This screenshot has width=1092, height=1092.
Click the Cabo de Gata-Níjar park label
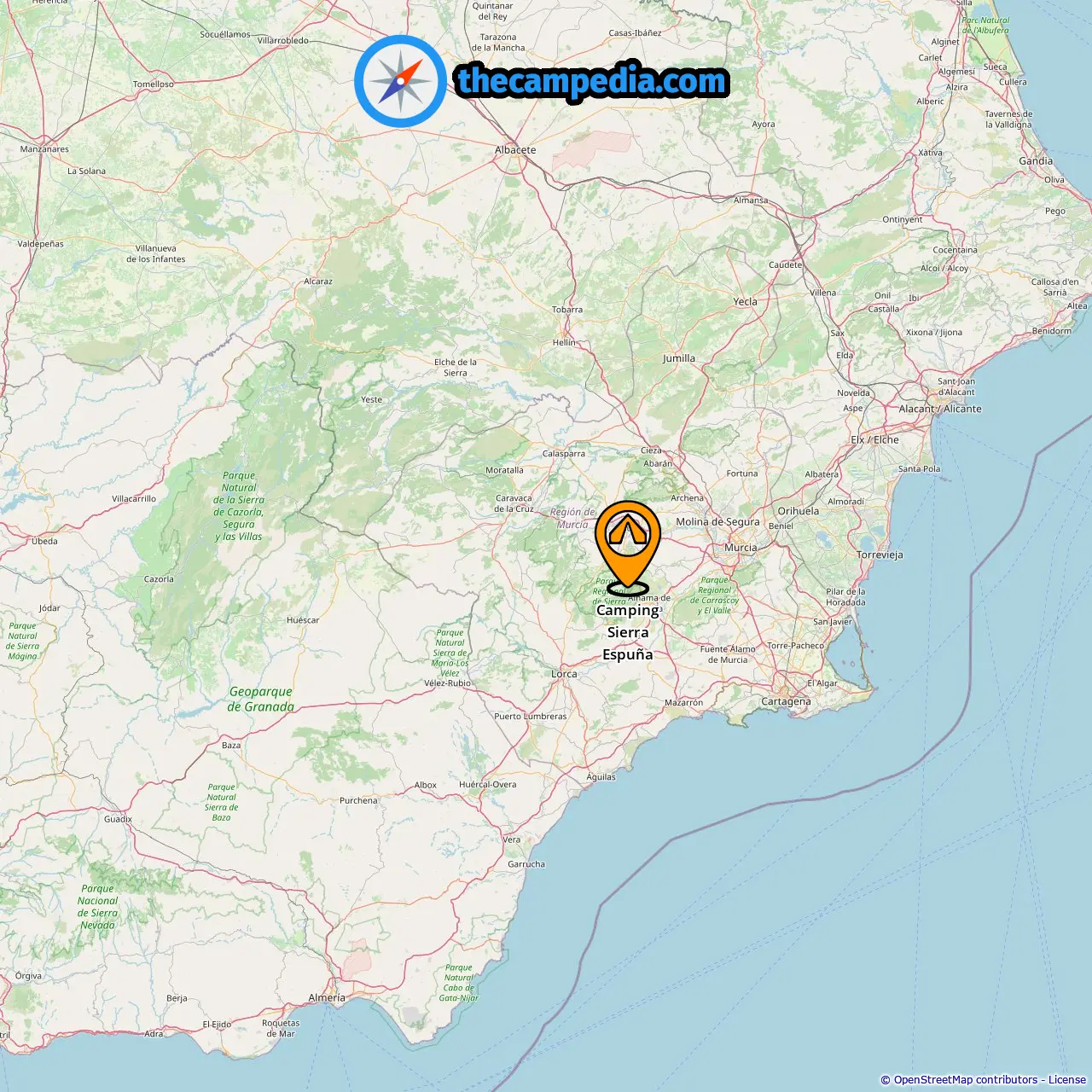[459, 983]
